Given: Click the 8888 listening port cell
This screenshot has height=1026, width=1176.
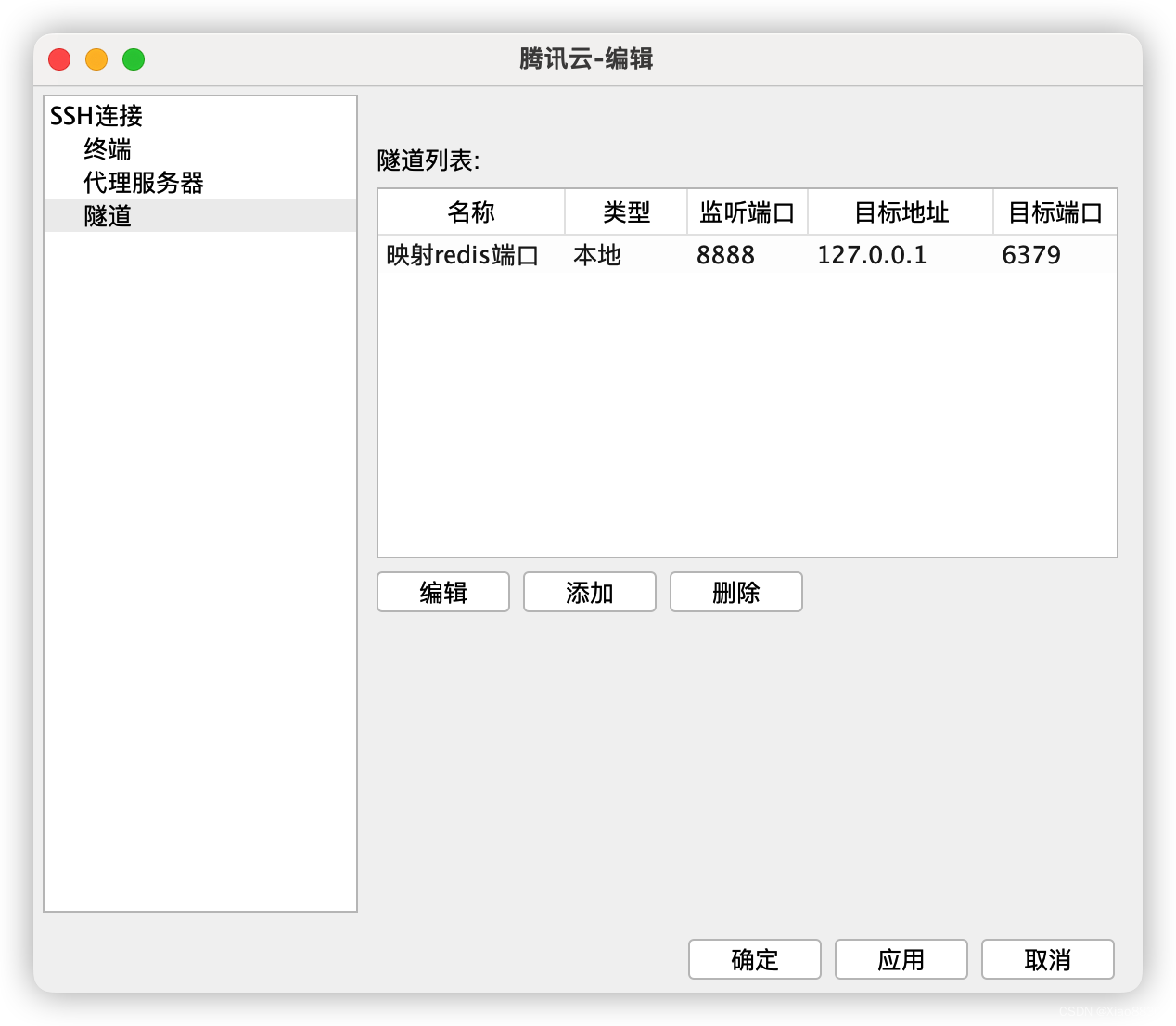Looking at the screenshot, I should click(x=725, y=255).
